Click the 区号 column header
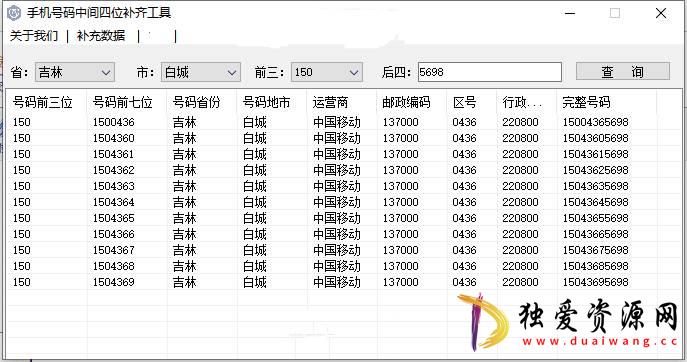687x362 pixels. pos(464,103)
